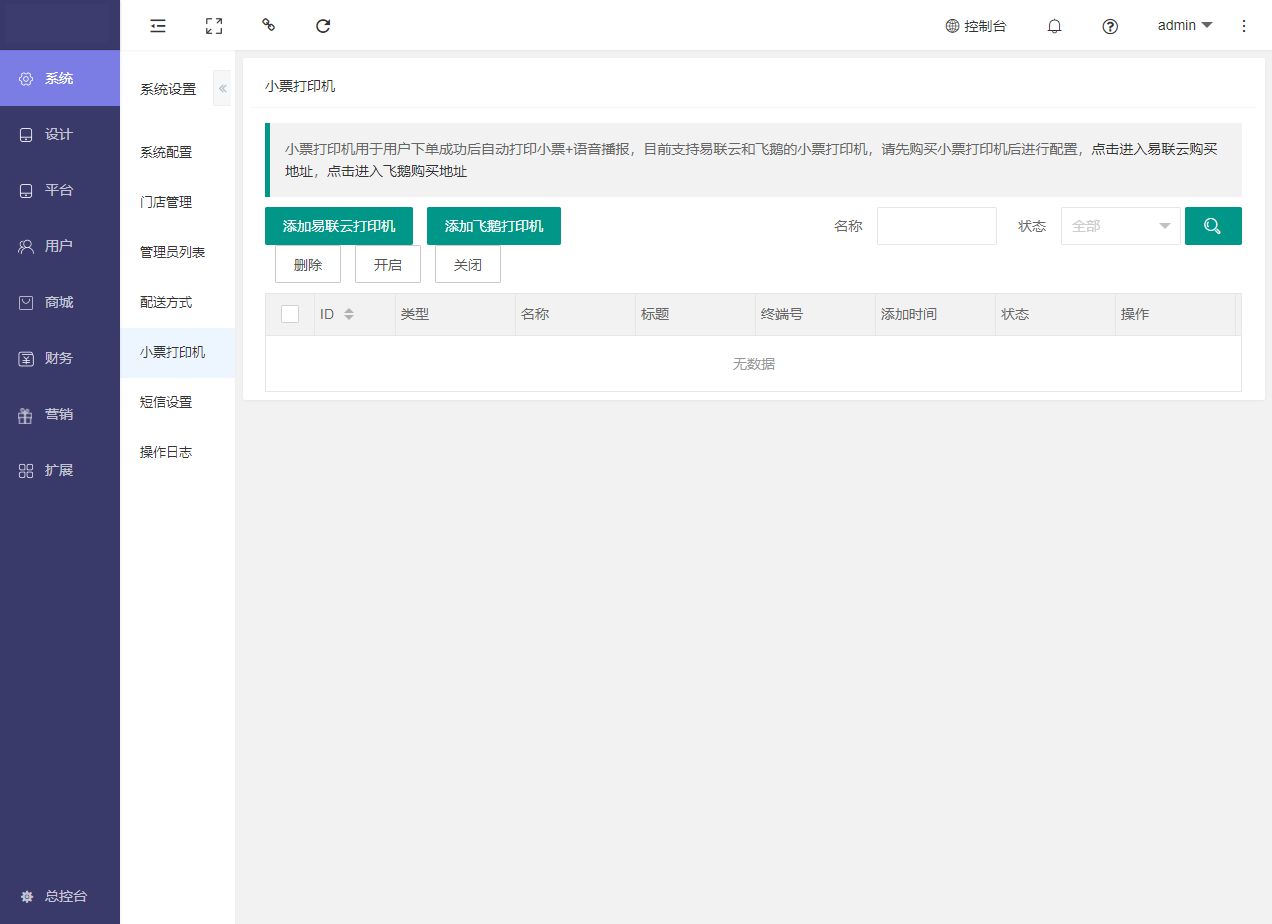Click the sidebar collapse menu icon

coord(158,26)
